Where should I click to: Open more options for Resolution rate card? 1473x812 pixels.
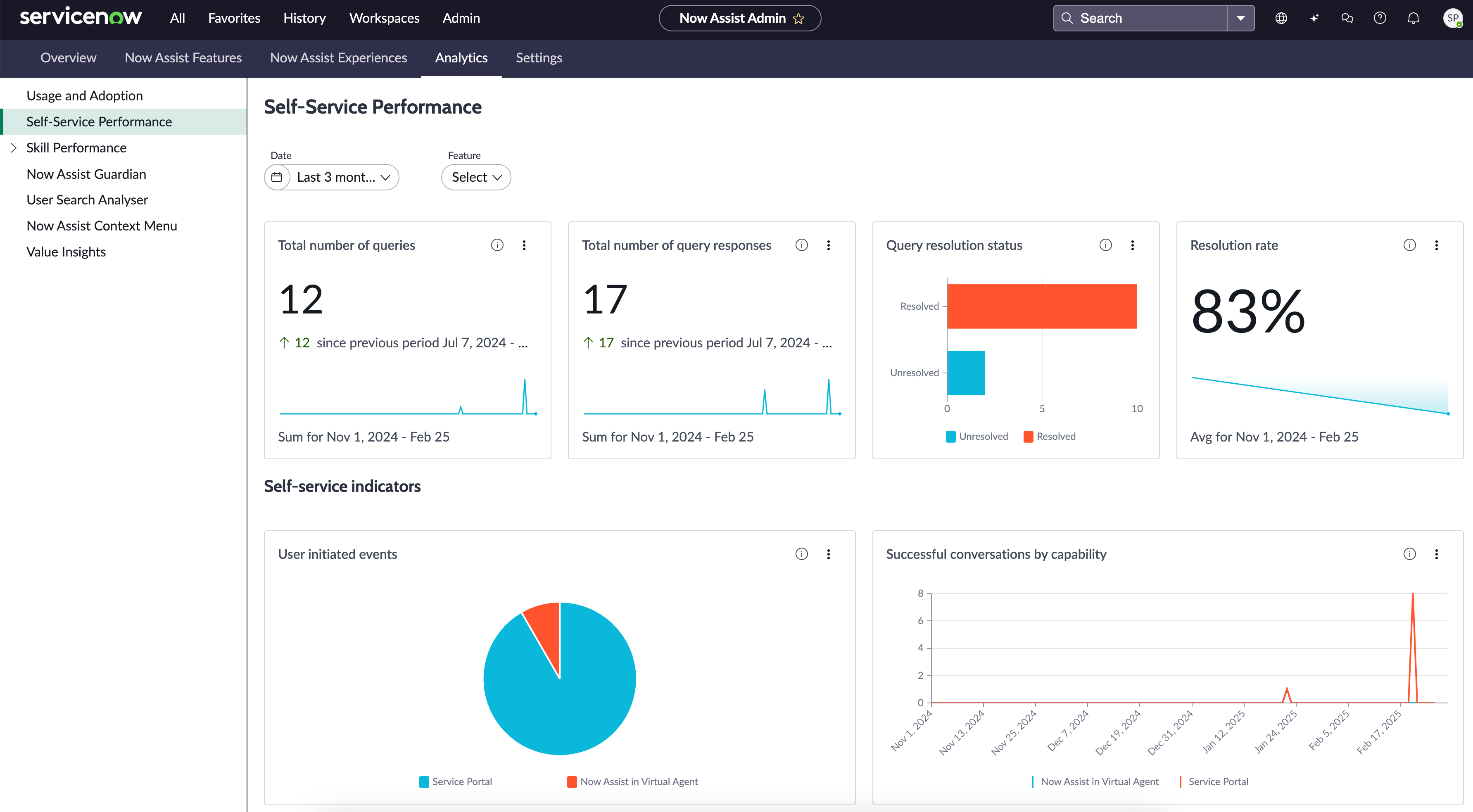coord(1436,245)
